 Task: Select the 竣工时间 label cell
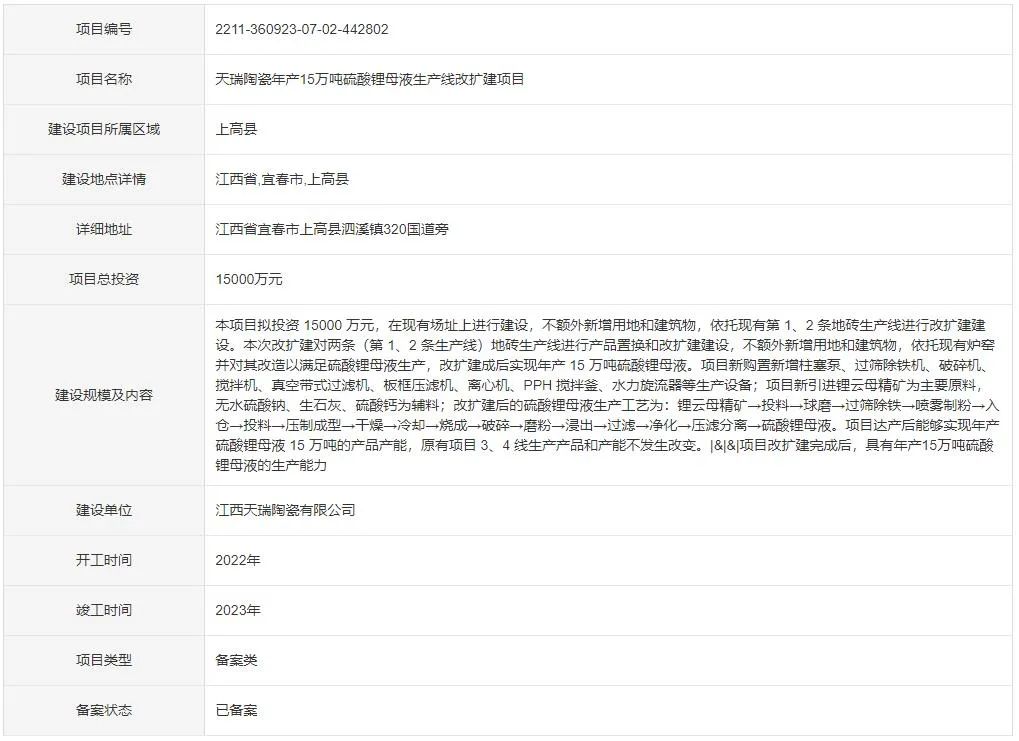coord(104,610)
